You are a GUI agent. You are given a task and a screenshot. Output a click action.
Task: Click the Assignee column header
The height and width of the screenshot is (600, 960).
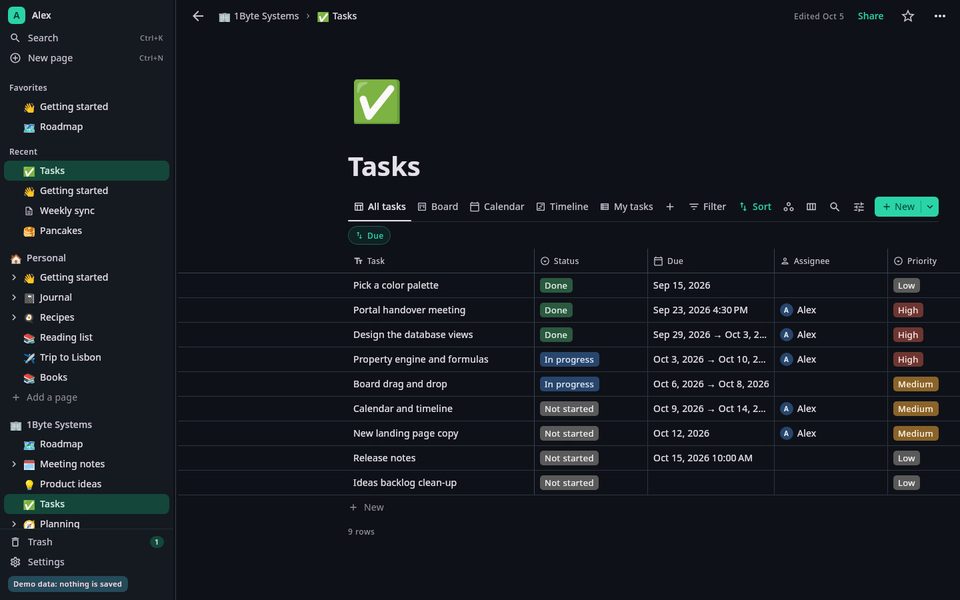(831, 261)
